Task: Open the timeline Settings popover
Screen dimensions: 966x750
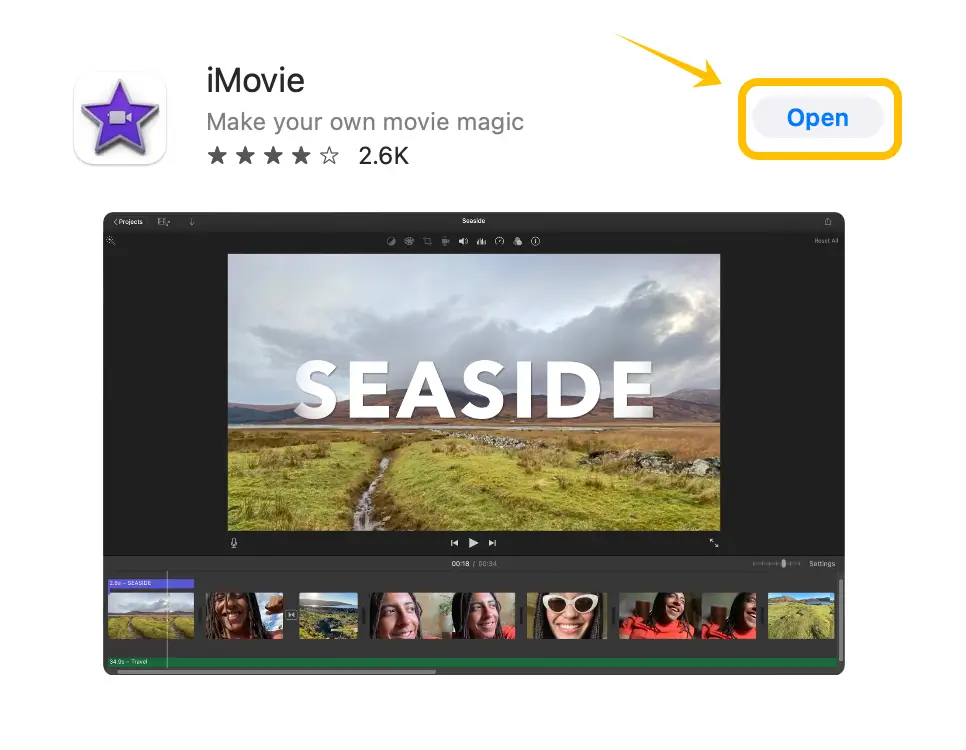Action: tap(822, 563)
